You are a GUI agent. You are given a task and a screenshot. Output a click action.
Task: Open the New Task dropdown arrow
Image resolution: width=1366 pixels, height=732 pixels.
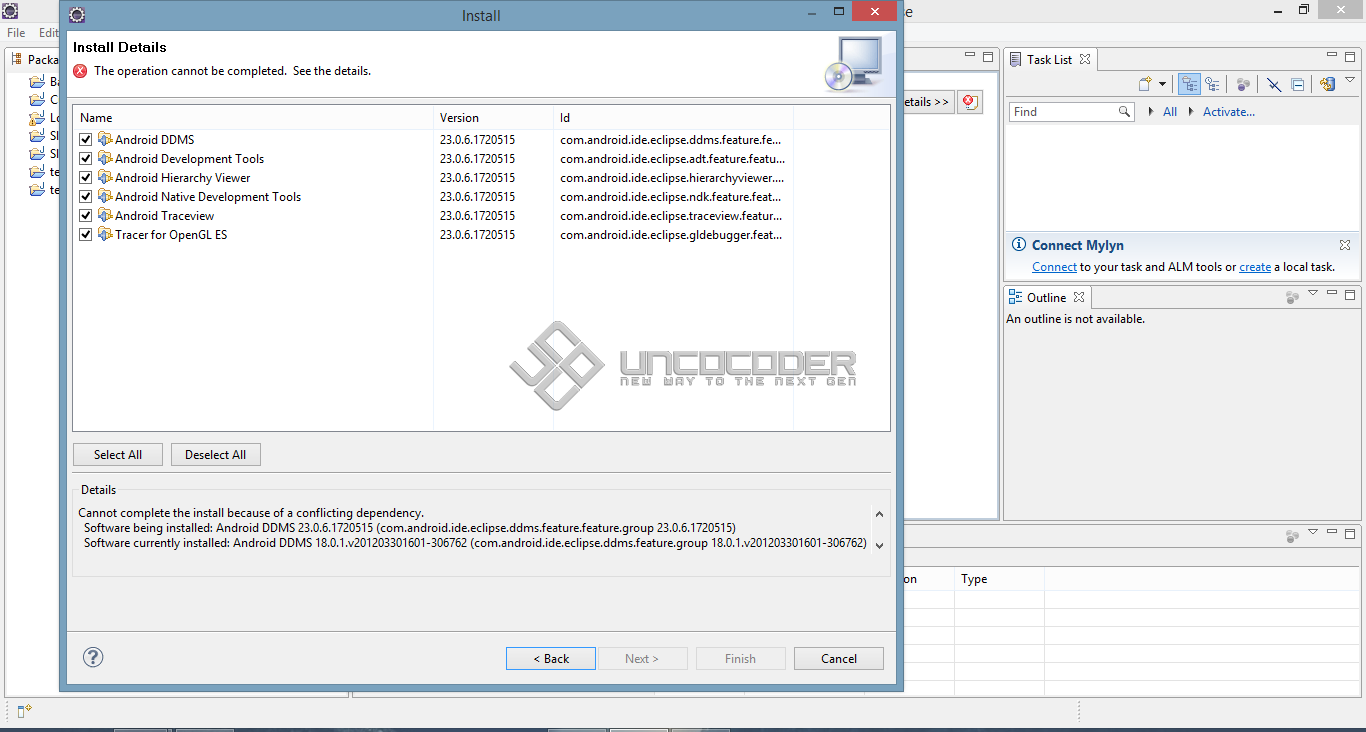[1162, 85]
